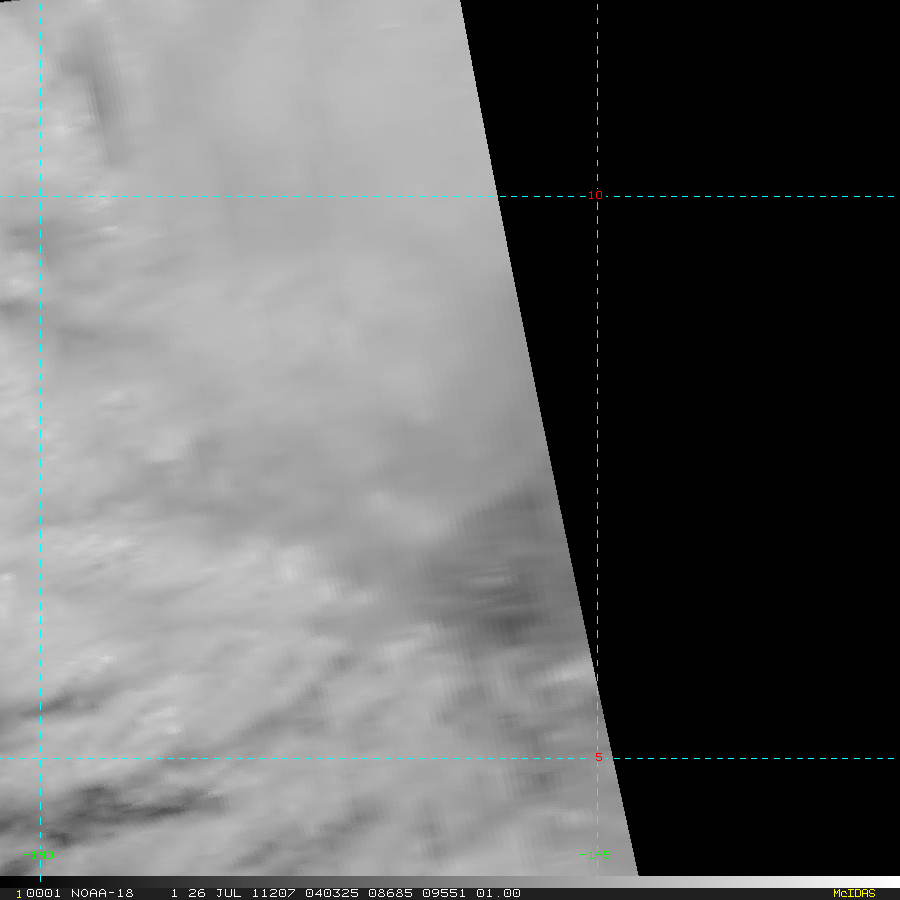Select the NOAA-18 satellite name text
900x900 pixels.
coord(102,893)
